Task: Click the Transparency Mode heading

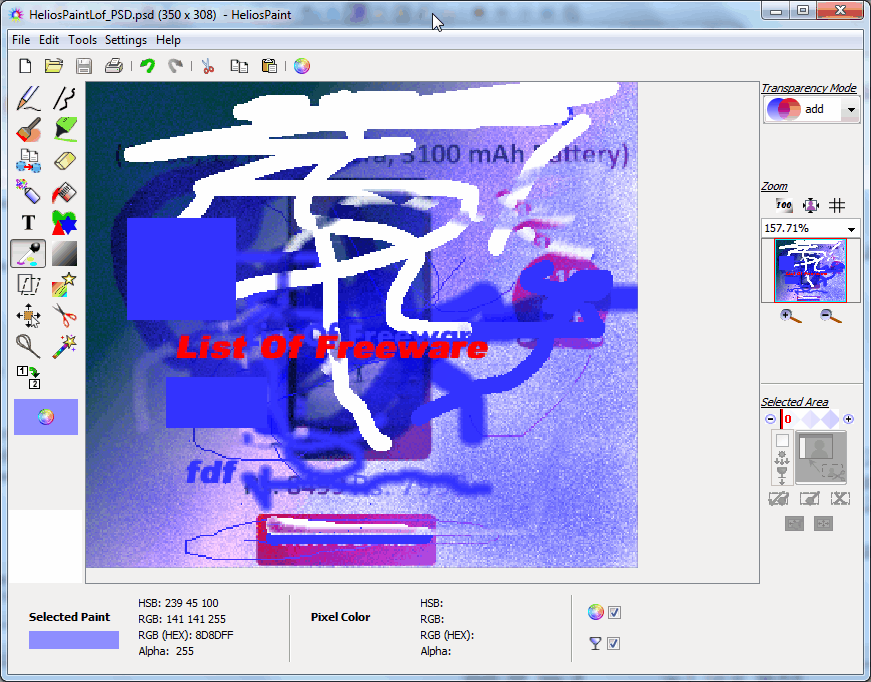Action: (x=809, y=88)
